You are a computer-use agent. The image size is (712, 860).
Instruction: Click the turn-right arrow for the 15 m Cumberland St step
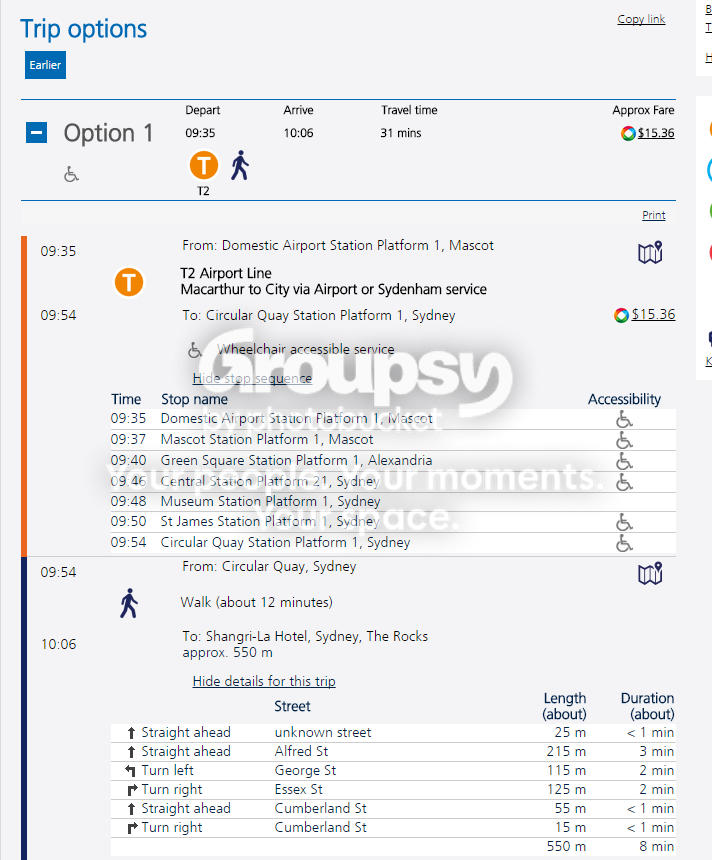point(132,828)
